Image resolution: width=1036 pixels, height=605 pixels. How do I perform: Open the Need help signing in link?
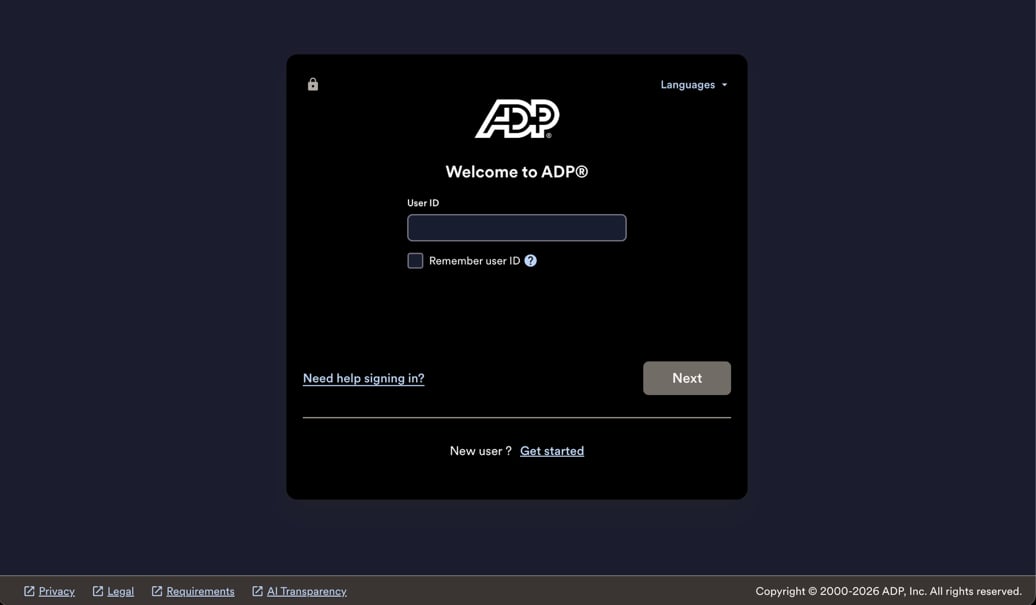[x=363, y=378]
